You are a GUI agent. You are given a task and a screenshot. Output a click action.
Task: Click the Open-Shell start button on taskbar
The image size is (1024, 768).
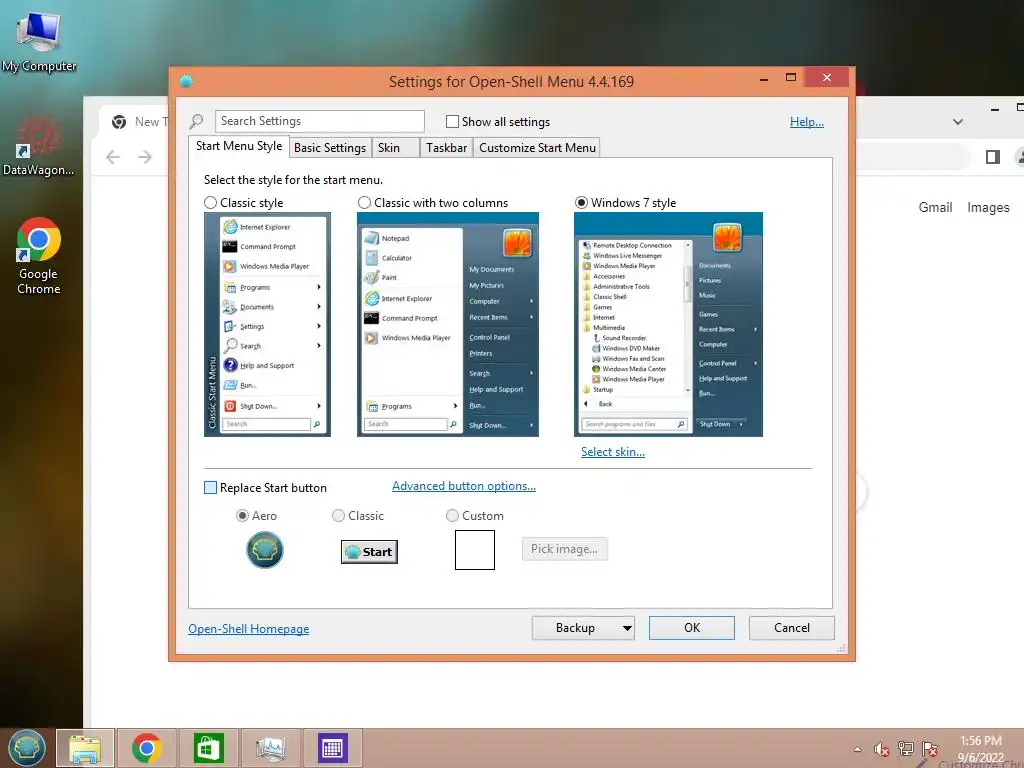click(x=26, y=748)
